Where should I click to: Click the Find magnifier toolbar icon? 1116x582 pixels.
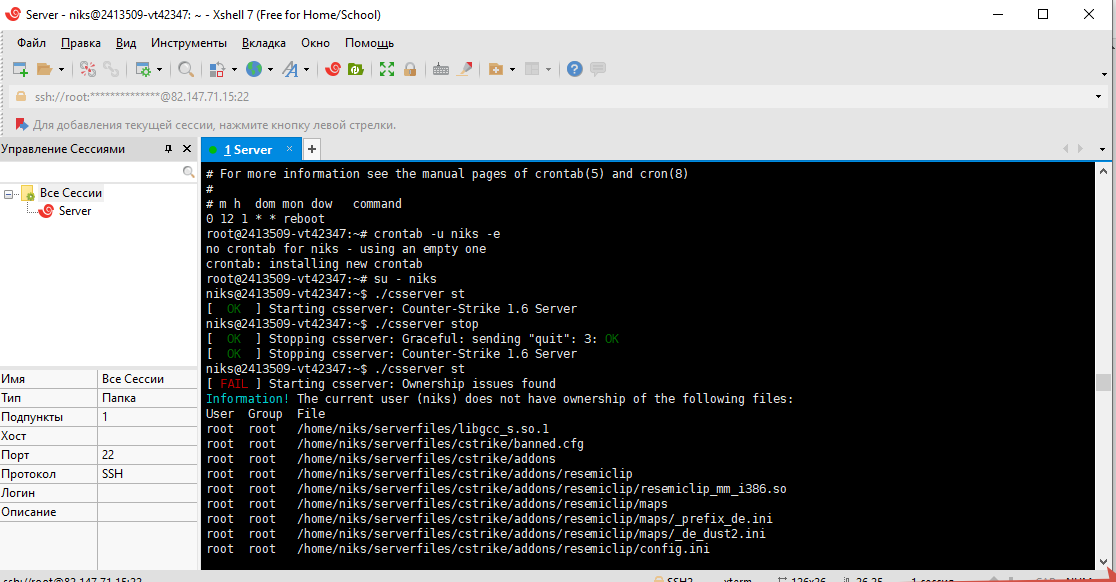[x=186, y=69]
